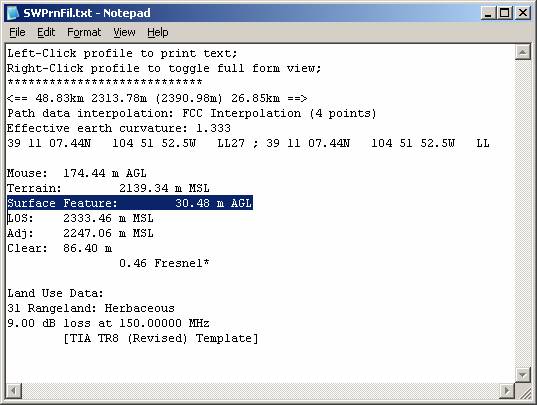Click the vertical scrollbar up arrow
The width and height of the screenshot is (537, 405).
[522, 52]
